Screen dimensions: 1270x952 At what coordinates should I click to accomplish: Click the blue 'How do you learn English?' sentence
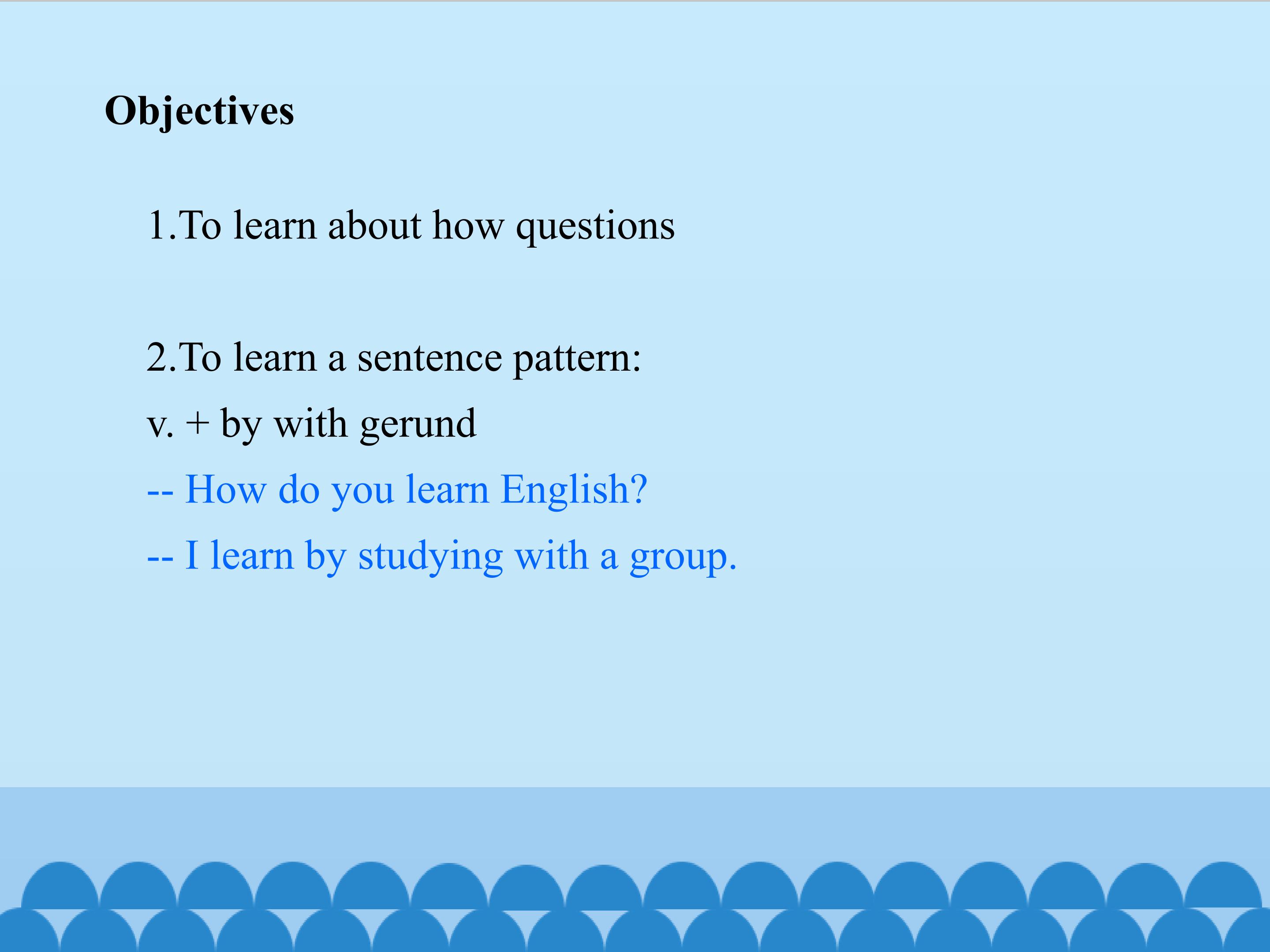(x=397, y=491)
